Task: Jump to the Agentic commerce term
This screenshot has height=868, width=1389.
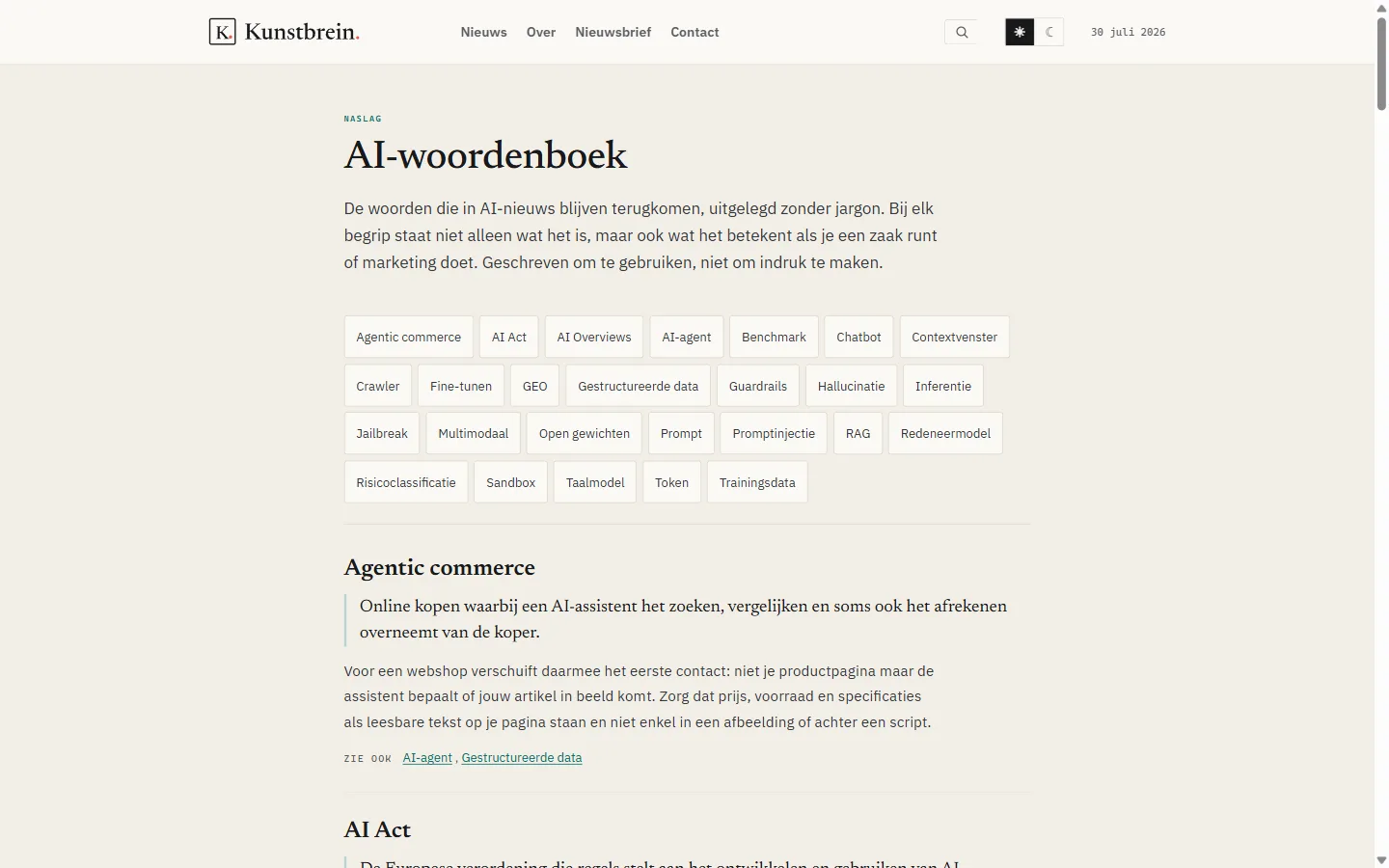Action: (409, 337)
